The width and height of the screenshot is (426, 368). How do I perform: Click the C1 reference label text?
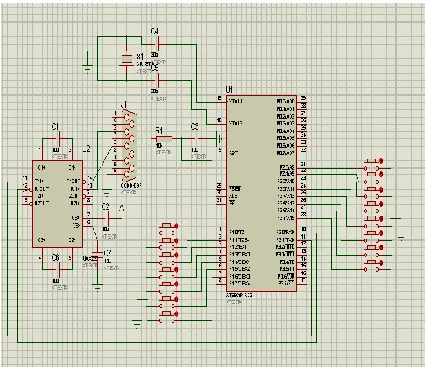55,127
